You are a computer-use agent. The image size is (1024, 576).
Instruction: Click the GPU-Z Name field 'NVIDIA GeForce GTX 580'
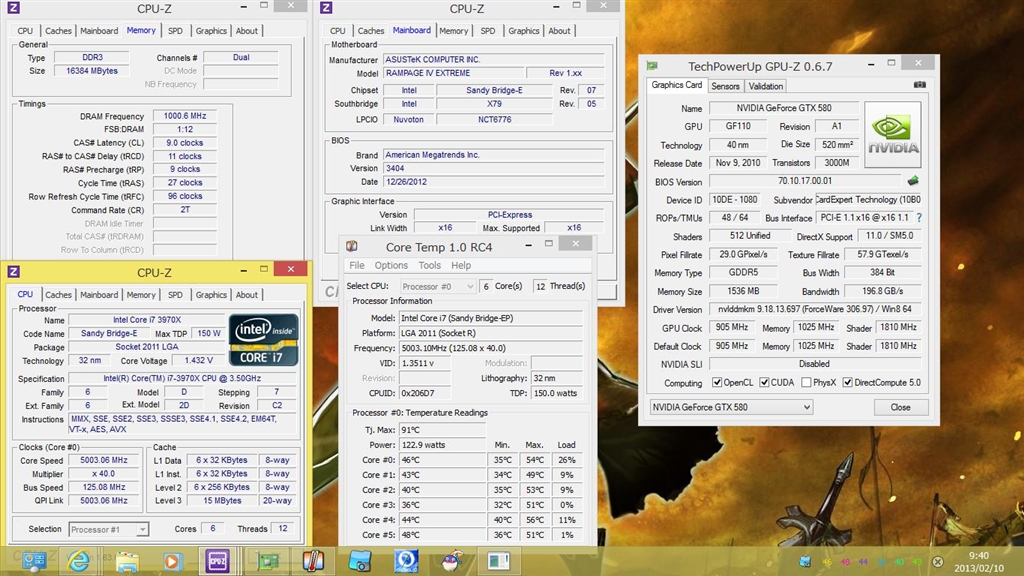pyautogui.click(x=784, y=108)
